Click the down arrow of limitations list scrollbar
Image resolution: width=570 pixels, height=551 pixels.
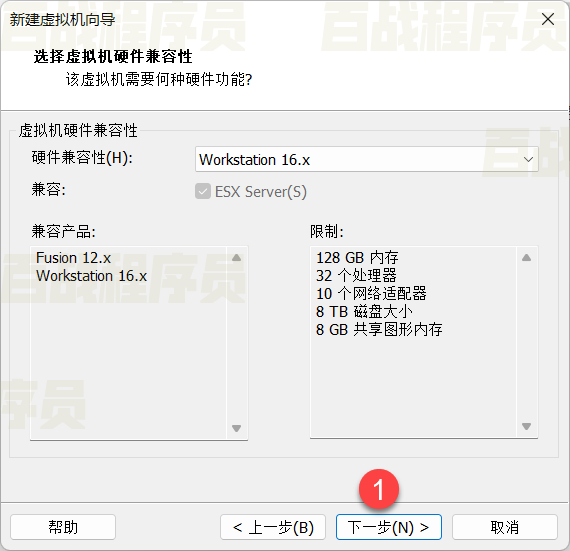click(526, 426)
